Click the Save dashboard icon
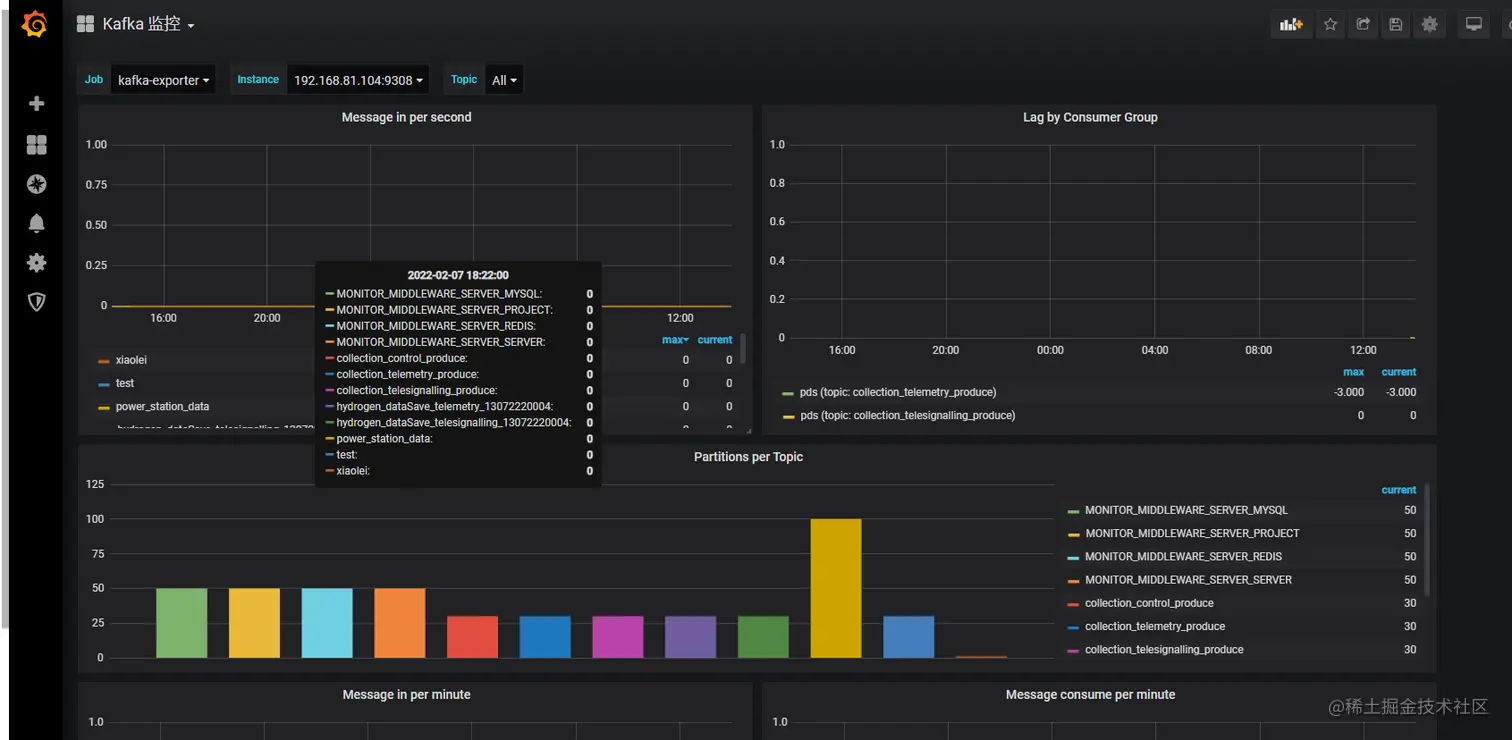This screenshot has height=740, width=1512. tap(1396, 25)
